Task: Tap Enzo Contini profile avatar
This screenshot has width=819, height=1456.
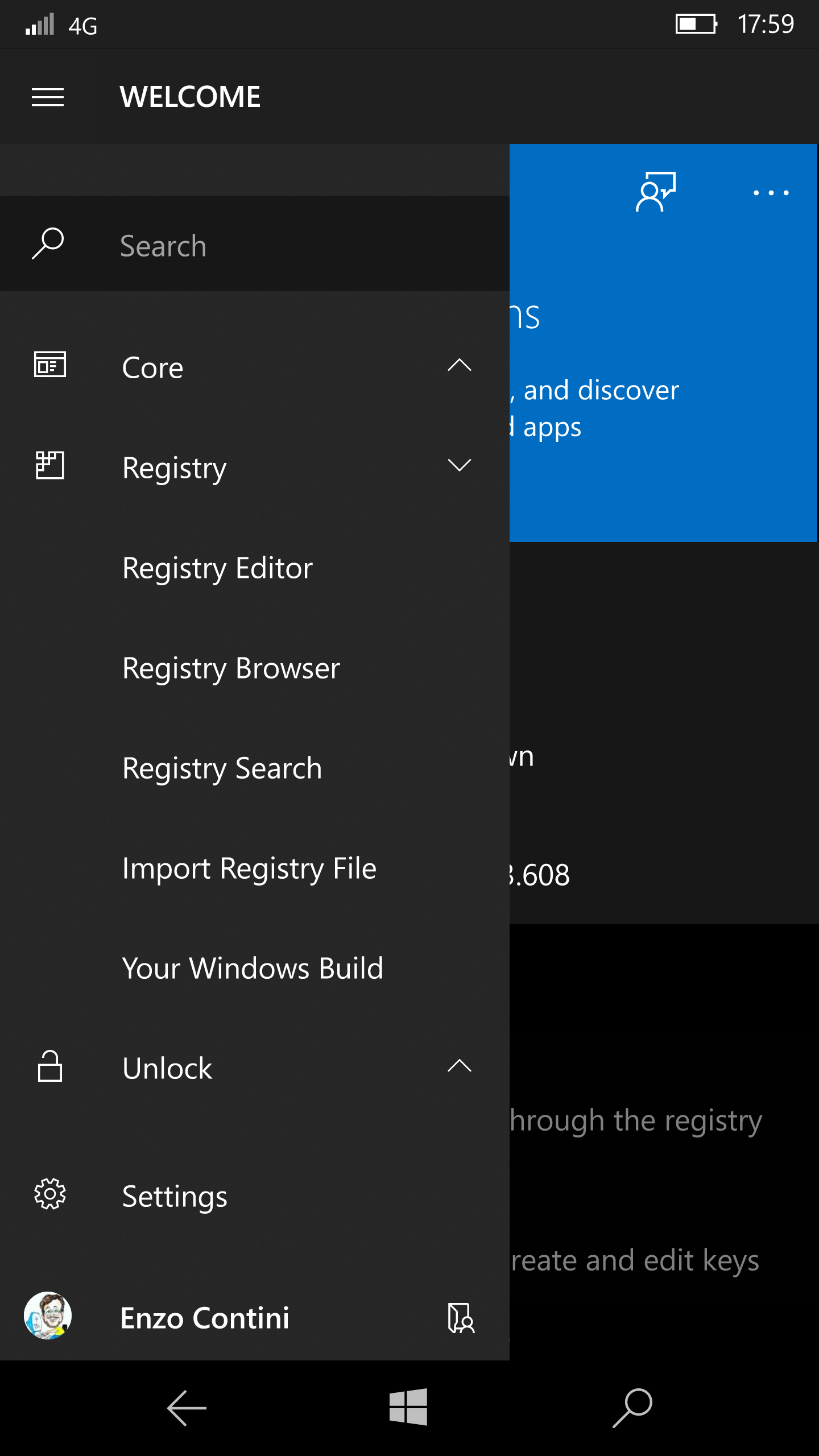Action: tap(48, 1316)
